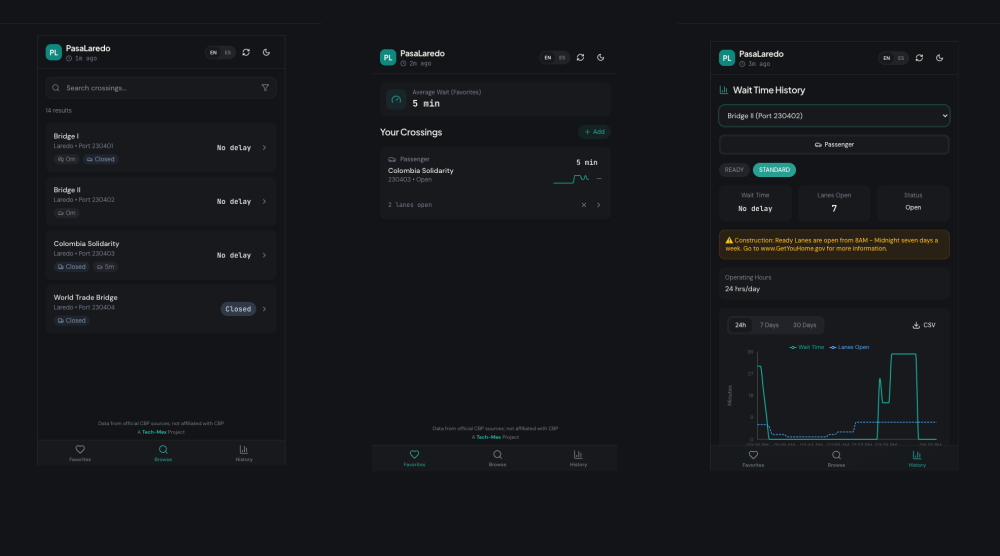Remove Colombia Solidarity with the X icon
This screenshot has width=1000, height=556.
click(584, 205)
